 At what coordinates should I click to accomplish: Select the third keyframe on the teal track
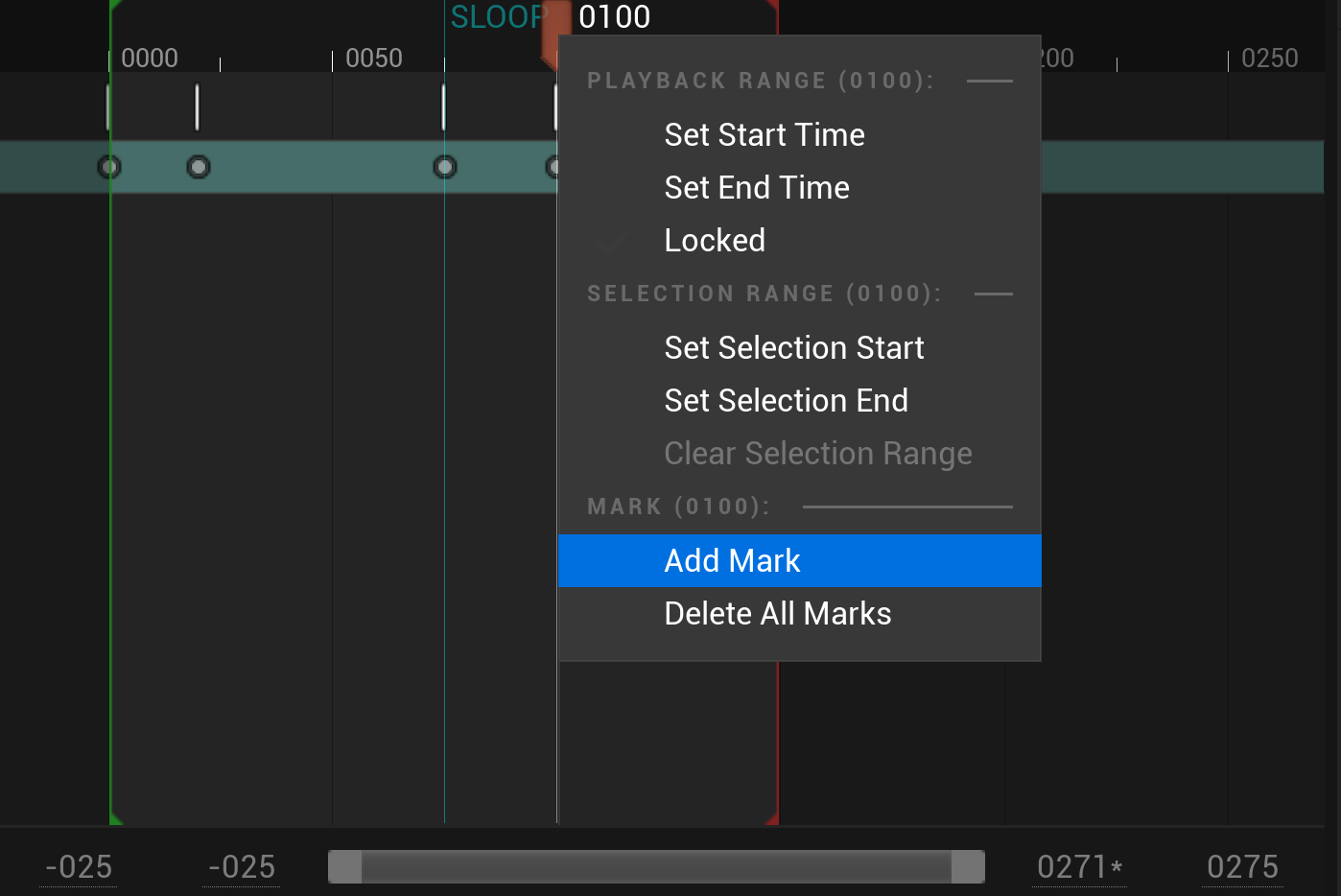445,167
